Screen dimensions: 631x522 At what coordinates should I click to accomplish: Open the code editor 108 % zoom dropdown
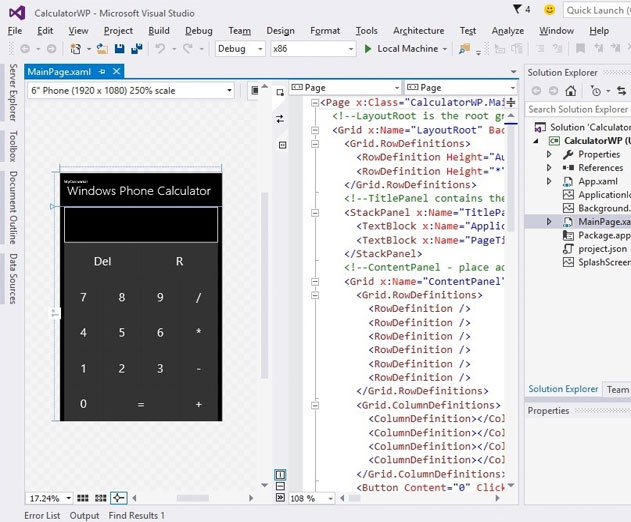[x=312, y=498]
